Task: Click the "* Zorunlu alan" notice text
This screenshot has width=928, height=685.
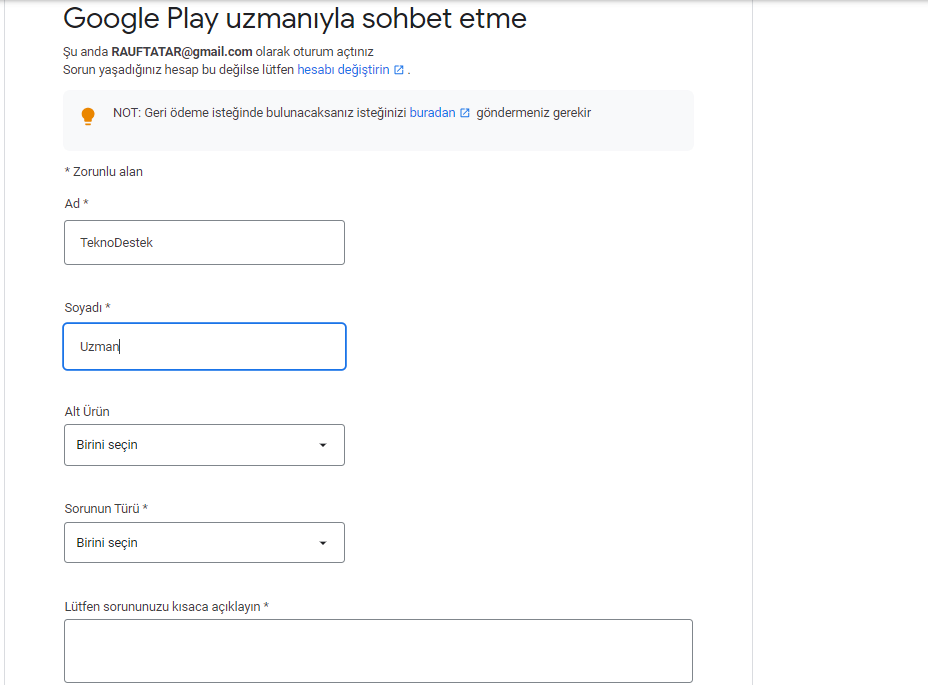Action: [103, 172]
